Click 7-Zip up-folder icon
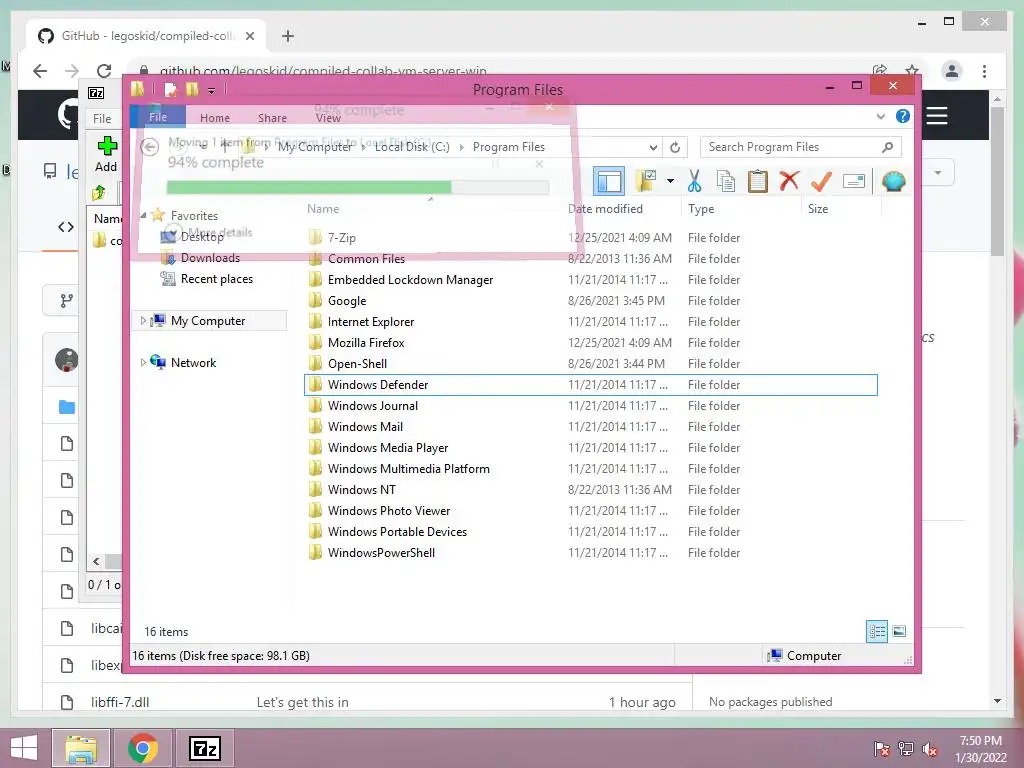The image size is (1024, 768). [x=99, y=192]
